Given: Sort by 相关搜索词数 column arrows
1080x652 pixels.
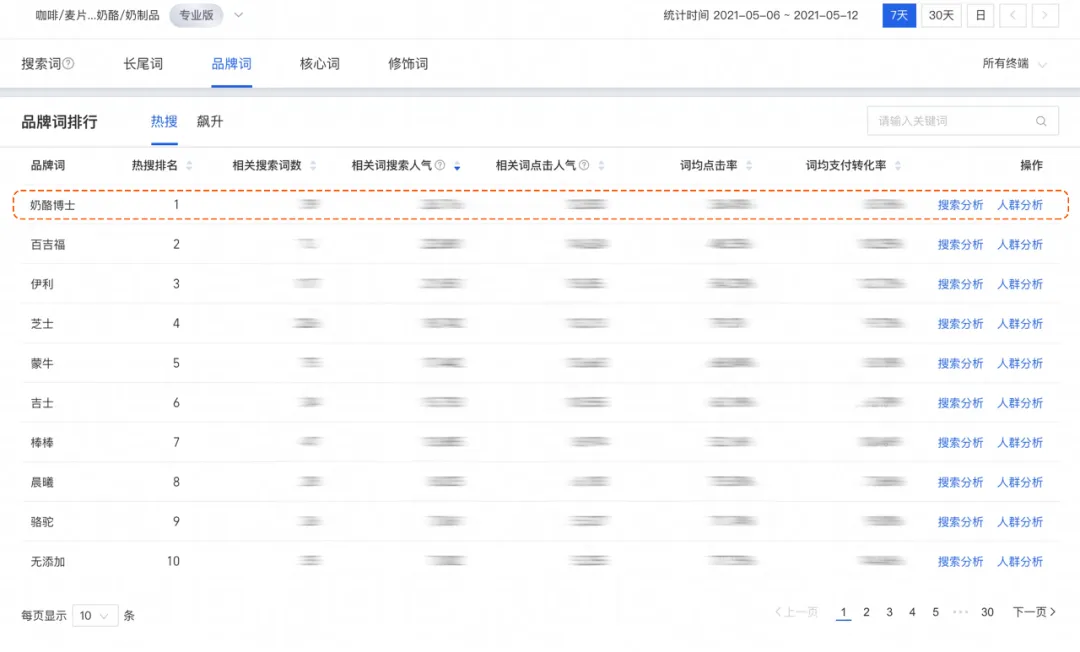Looking at the screenshot, I should pyautogui.click(x=313, y=165).
